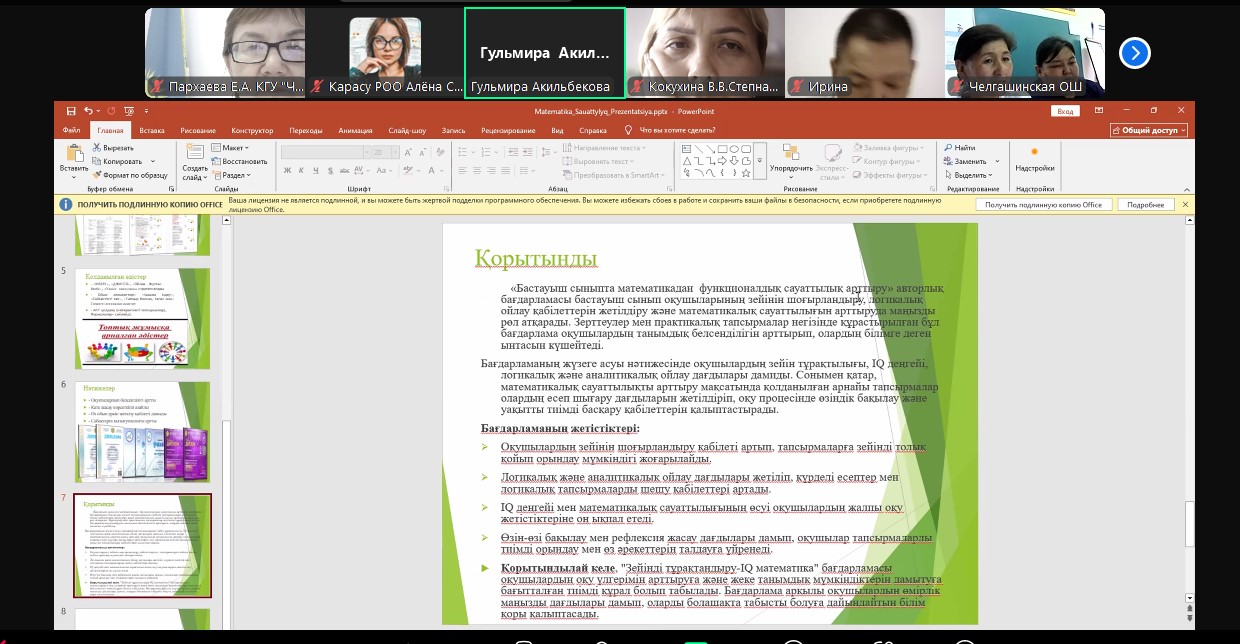
Task: Expand the Раздел section dropdown
Action: [232, 174]
